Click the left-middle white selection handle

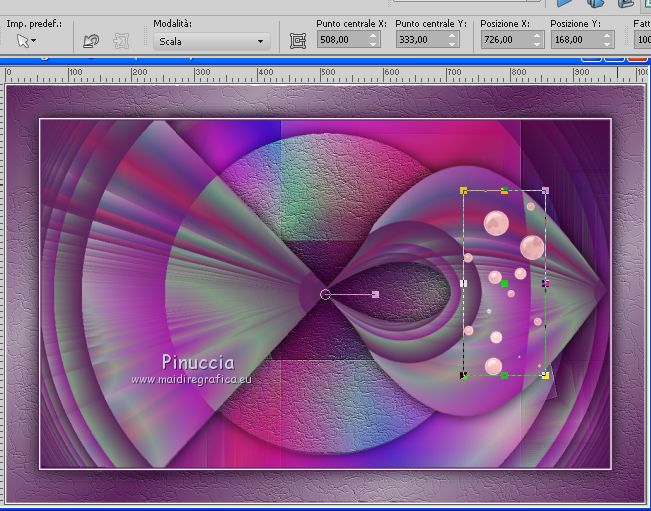tap(463, 284)
